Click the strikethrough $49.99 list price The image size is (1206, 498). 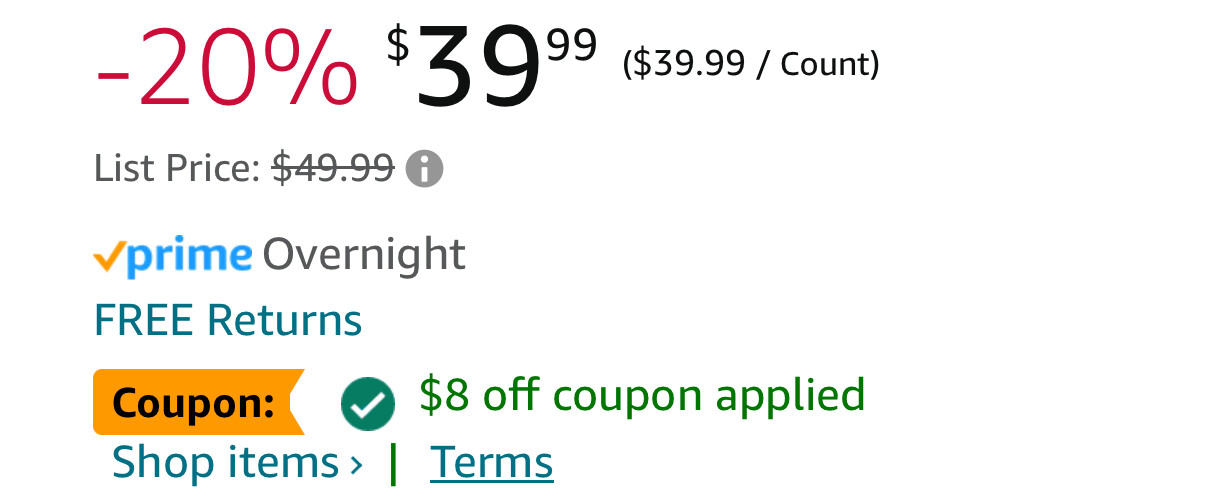333,169
